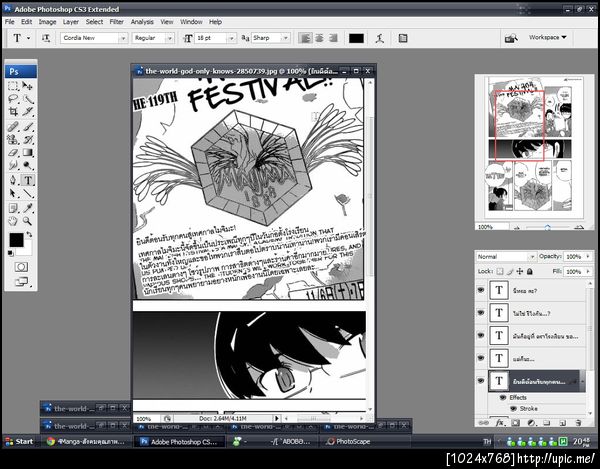Toggle Effects visibility eye
This screenshot has height=469, width=600.
tap(503, 397)
